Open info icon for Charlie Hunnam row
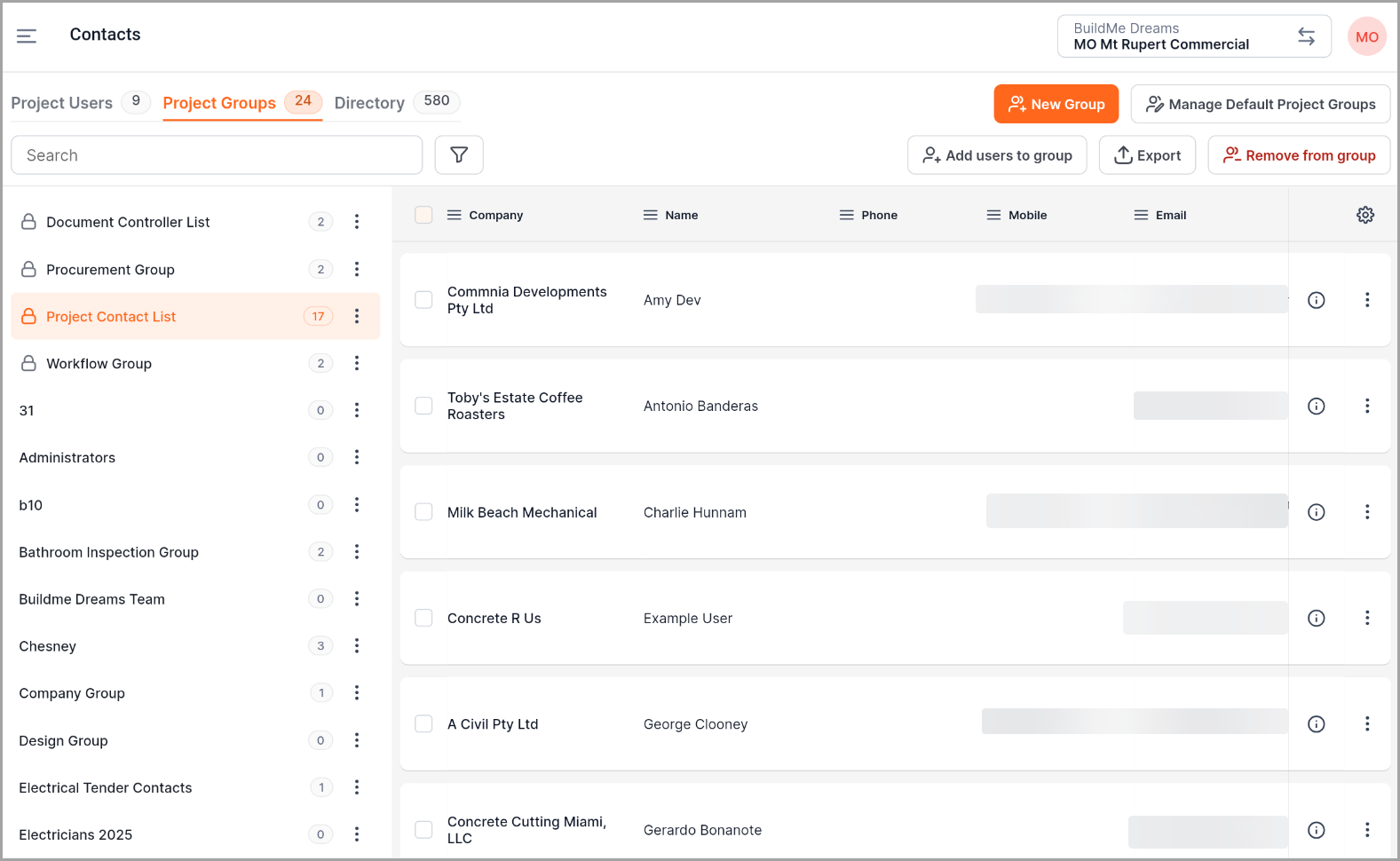Viewport: 1400px width, 861px height. [1317, 512]
